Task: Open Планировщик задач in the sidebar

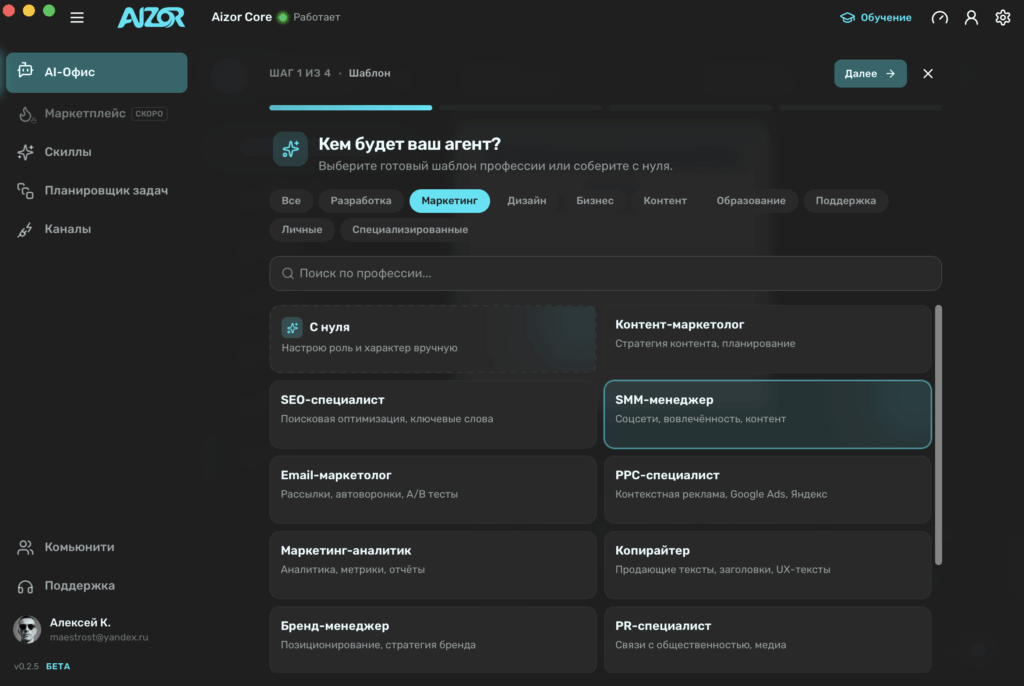Action: [x=97, y=191]
